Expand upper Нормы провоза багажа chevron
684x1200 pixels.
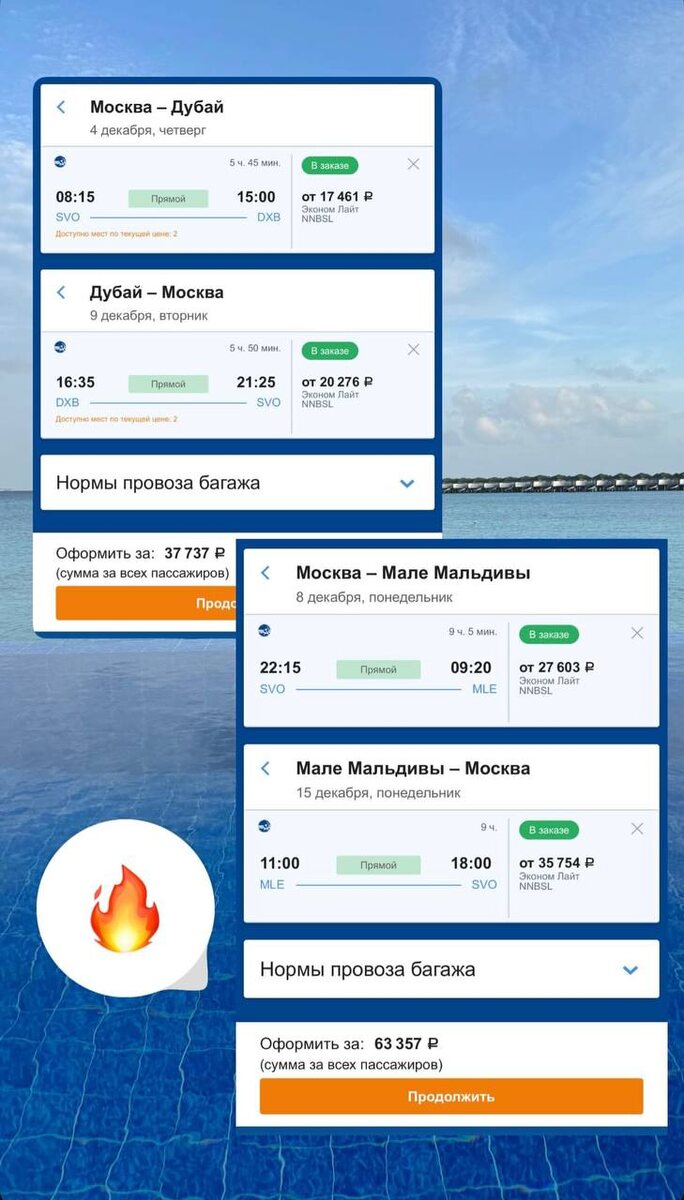407,483
